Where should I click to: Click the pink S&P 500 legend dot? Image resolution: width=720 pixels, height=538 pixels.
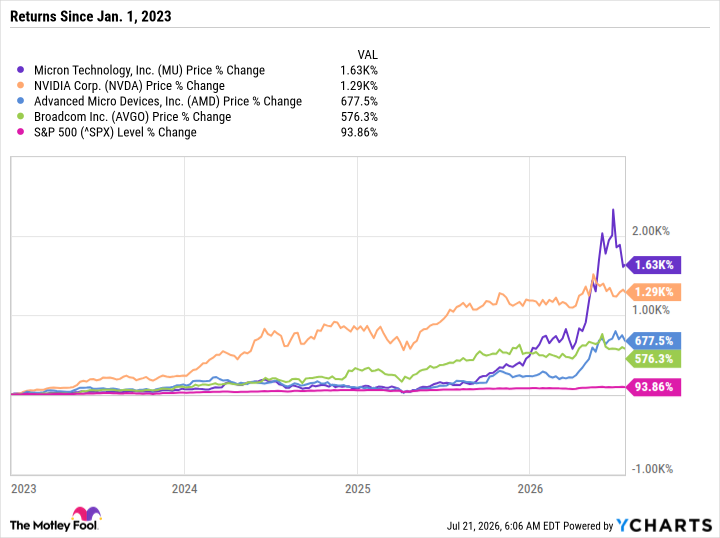pos(20,132)
